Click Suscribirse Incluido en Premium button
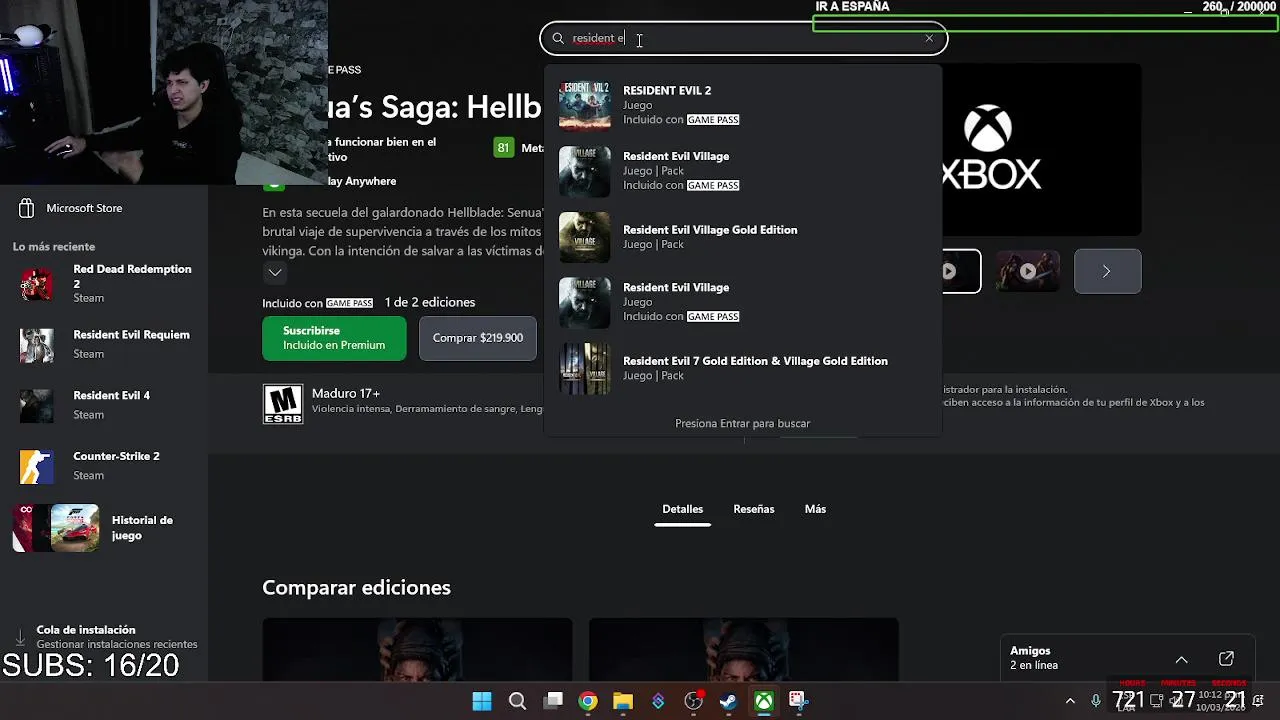 (x=334, y=338)
